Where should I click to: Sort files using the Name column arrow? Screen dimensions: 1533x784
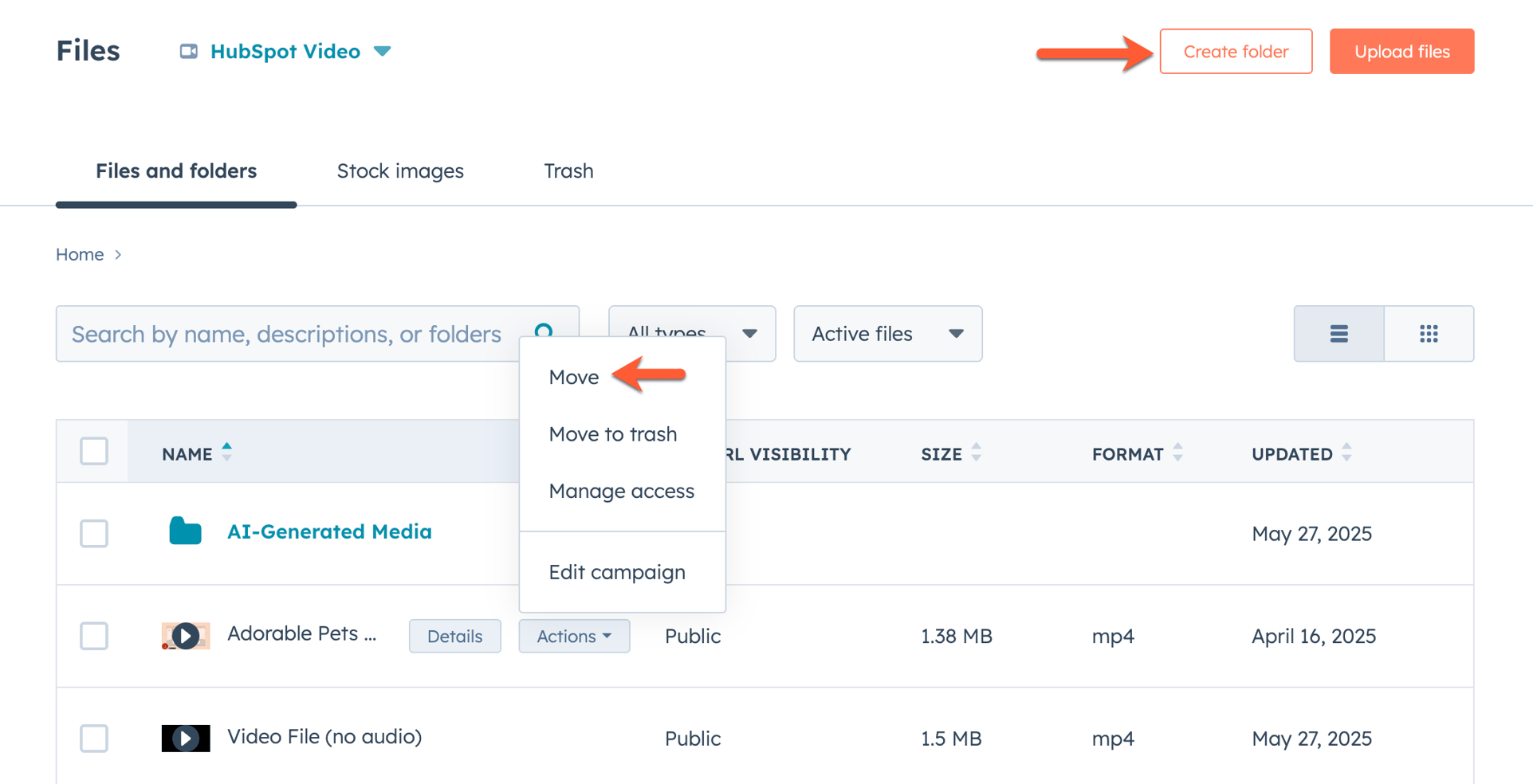pyautogui.click(x=226, y=451)
